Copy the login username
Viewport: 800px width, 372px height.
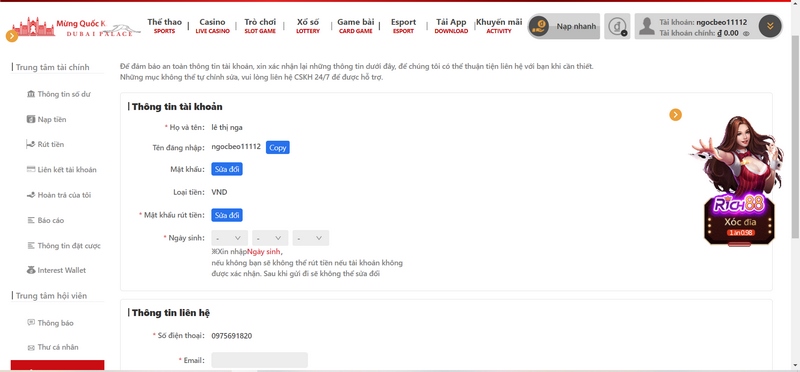click(278, 147)
